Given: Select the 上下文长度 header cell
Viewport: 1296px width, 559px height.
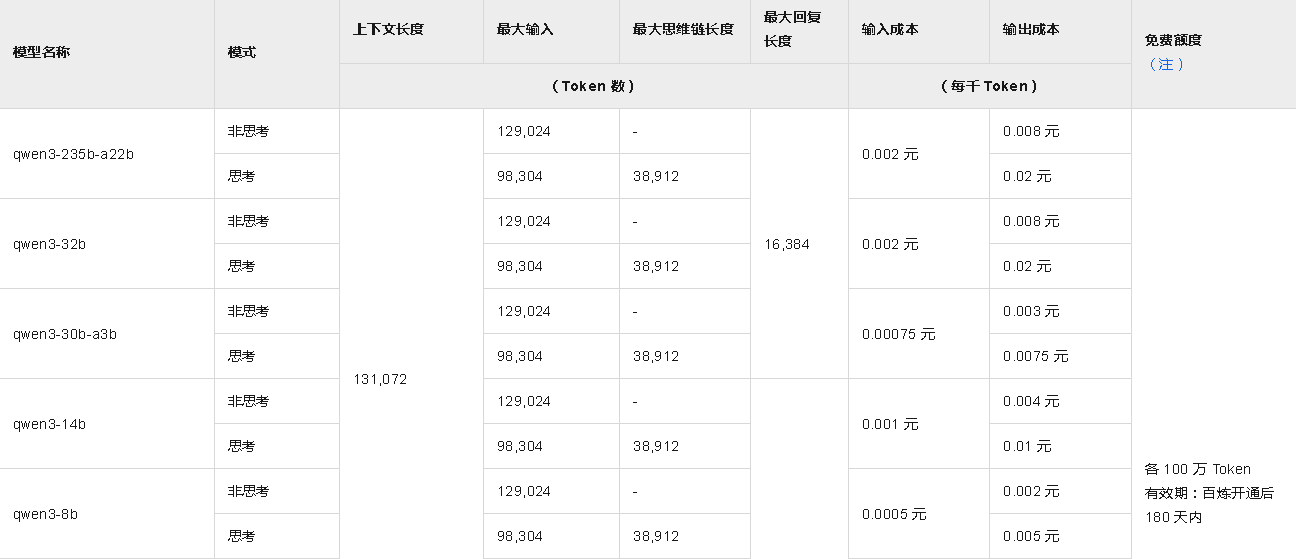Looking at the screenshot, I should 388,30.
